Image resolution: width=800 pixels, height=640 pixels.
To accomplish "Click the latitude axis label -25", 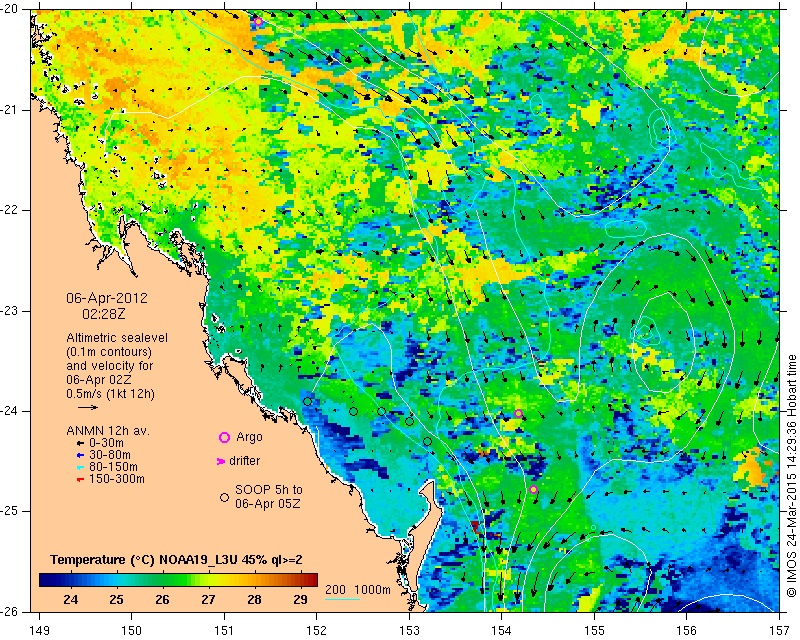I will tap(11, 511).
